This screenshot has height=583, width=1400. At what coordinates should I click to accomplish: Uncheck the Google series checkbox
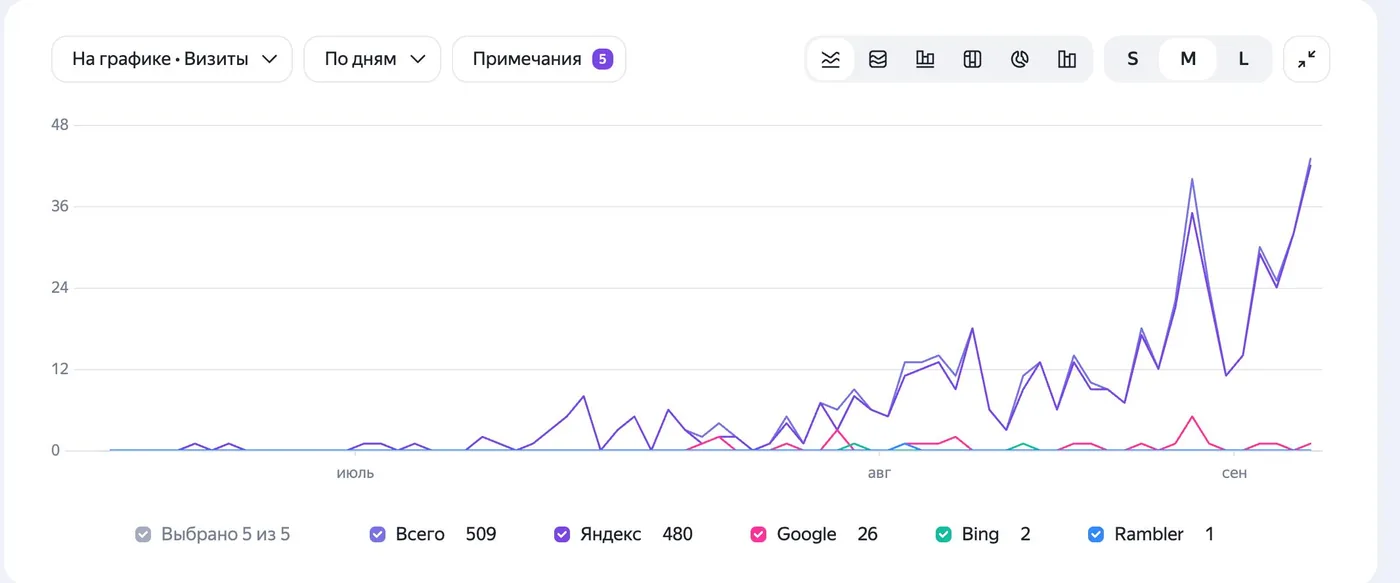click(758, 534)
